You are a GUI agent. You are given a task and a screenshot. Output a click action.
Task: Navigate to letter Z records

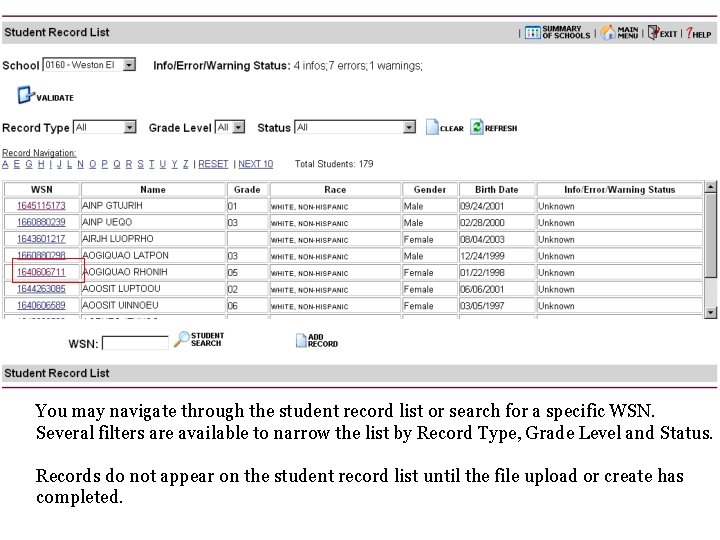click(186, 164)
